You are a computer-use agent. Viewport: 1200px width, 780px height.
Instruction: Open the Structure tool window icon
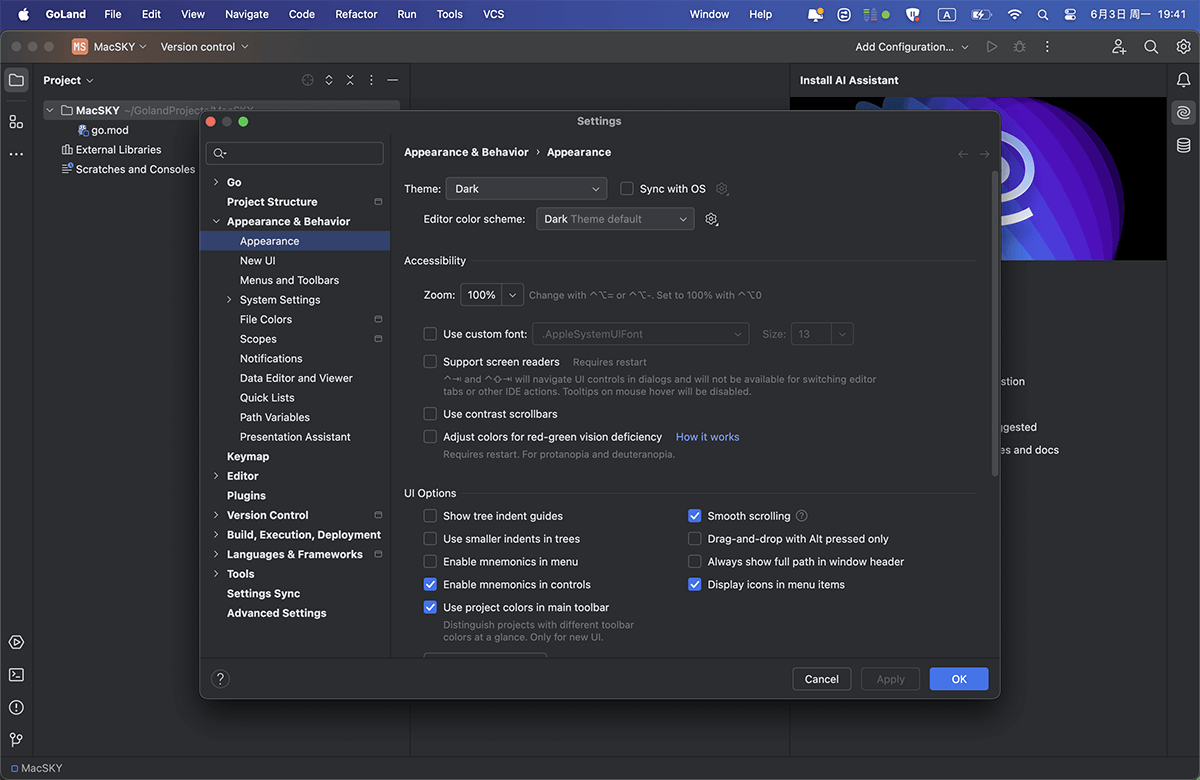click(x=16, y=122)
